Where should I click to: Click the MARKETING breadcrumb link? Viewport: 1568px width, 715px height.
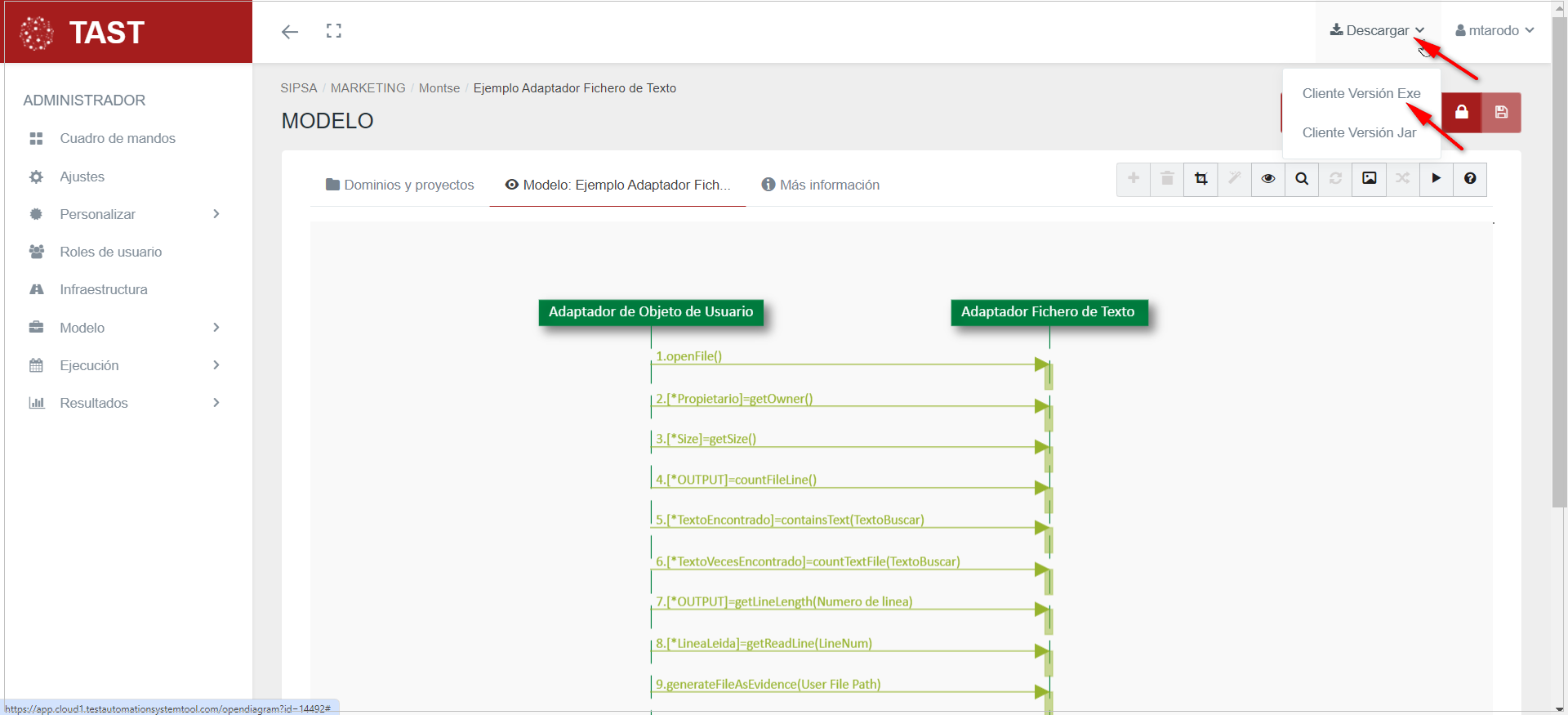pos(367,88)
